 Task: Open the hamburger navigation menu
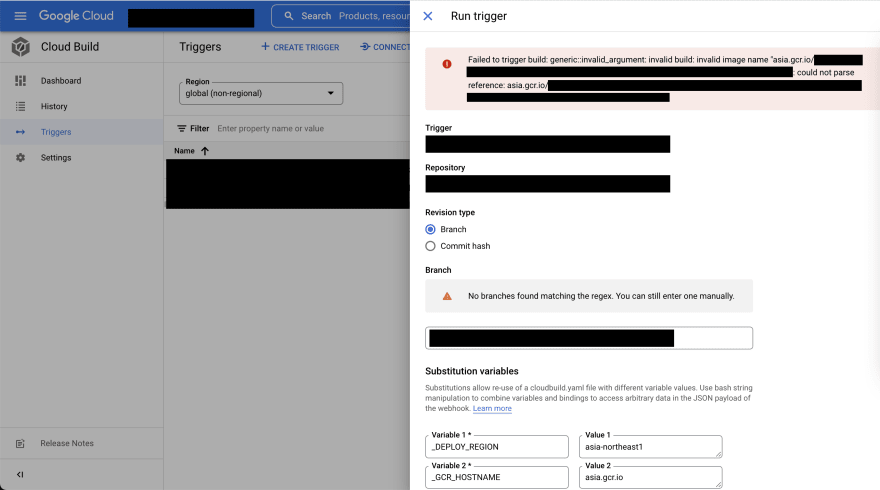[20, 16]
